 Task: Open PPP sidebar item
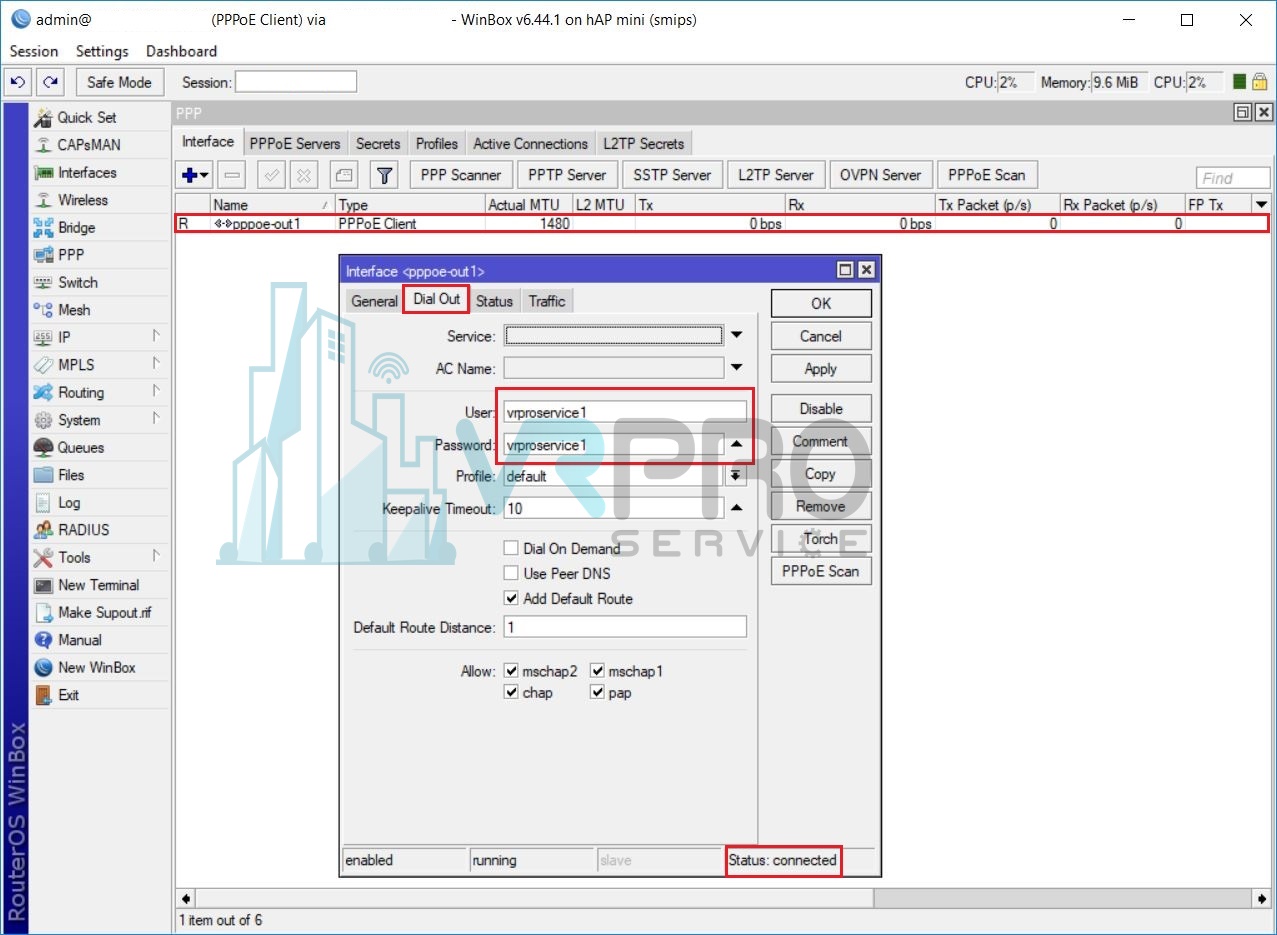point(71,255)
